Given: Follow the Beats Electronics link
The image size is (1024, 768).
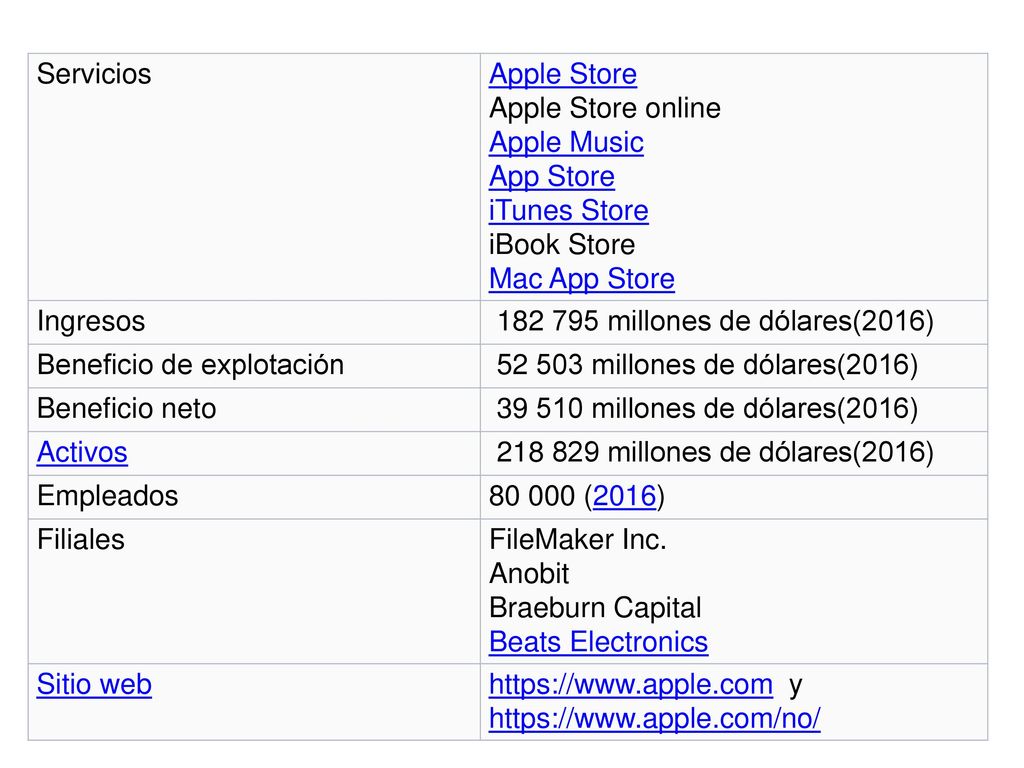Looking at the screenshot, I should pos(598,642).
